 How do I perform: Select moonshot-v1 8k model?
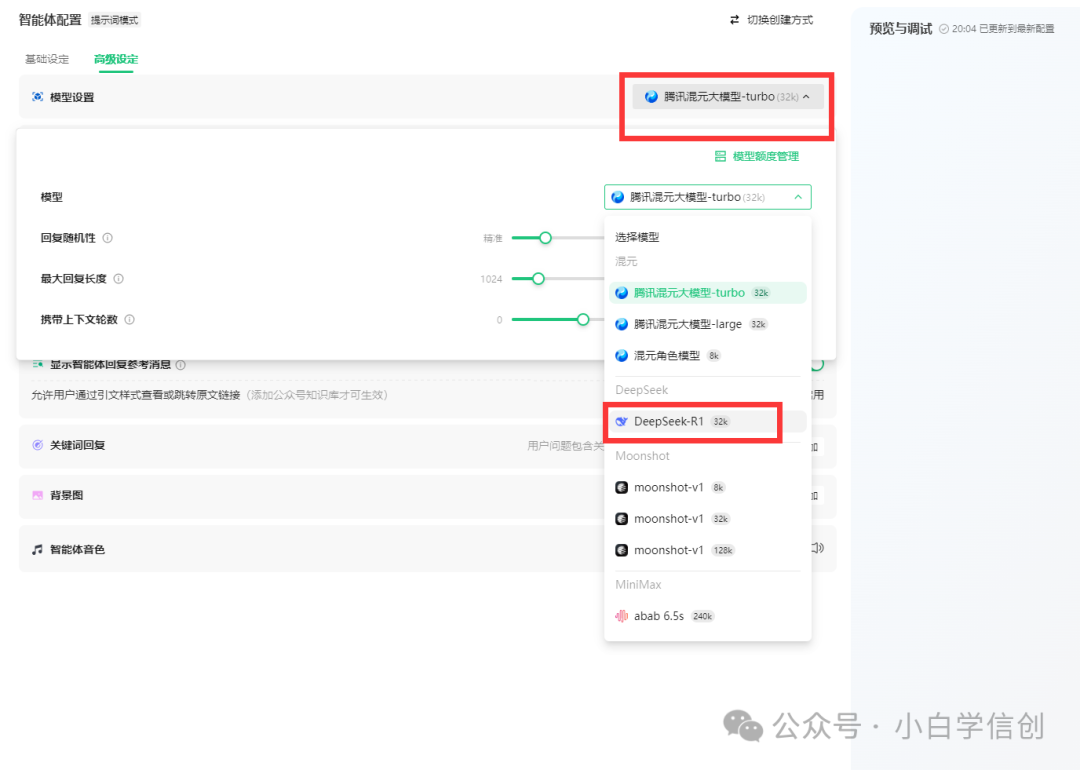click(x=707, y=488)
